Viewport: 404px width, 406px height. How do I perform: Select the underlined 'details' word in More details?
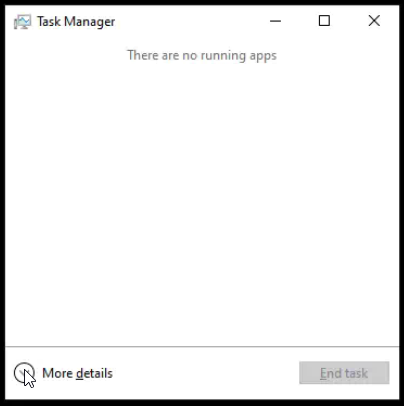[x=94, y=373]
